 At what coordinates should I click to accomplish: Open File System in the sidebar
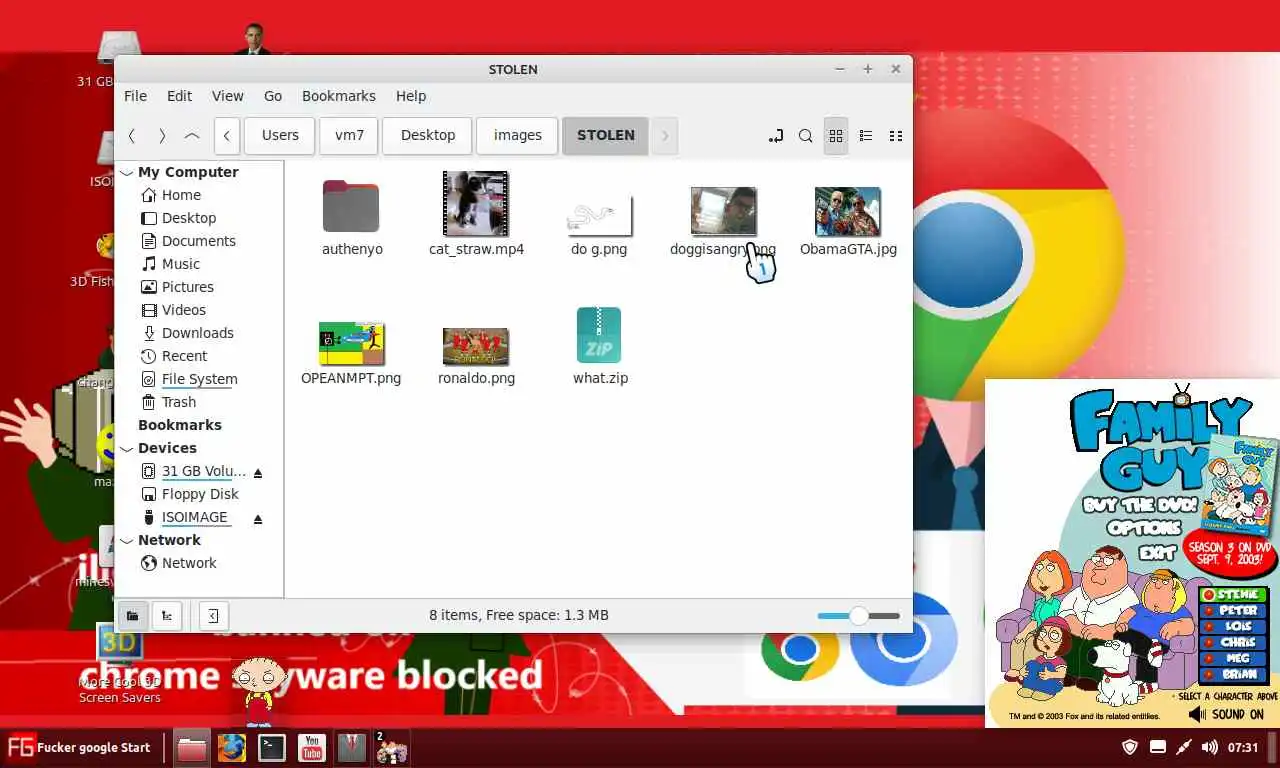[189, 379]
